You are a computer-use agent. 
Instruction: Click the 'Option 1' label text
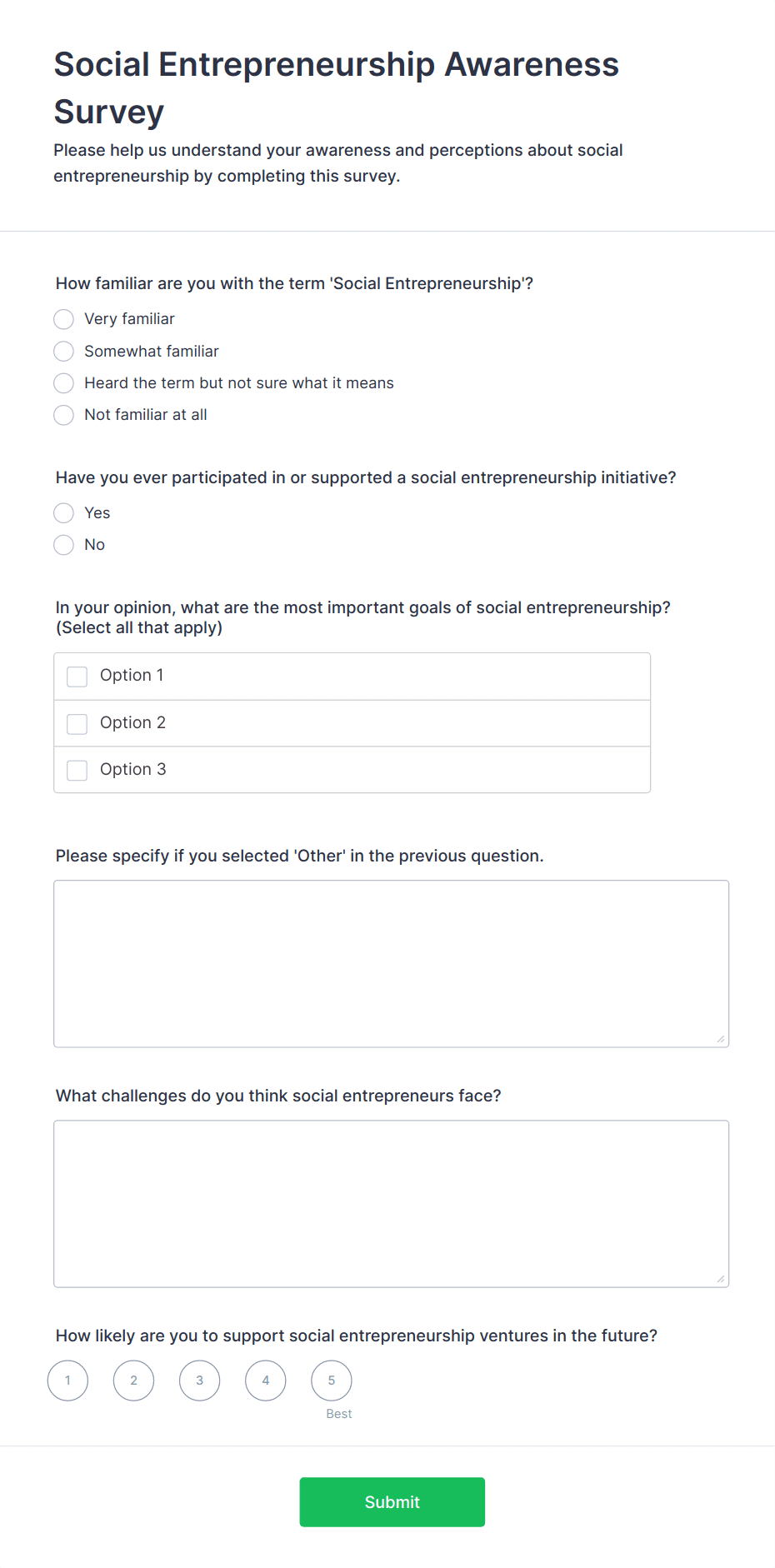pyautogui.click(x=132, y=676)
